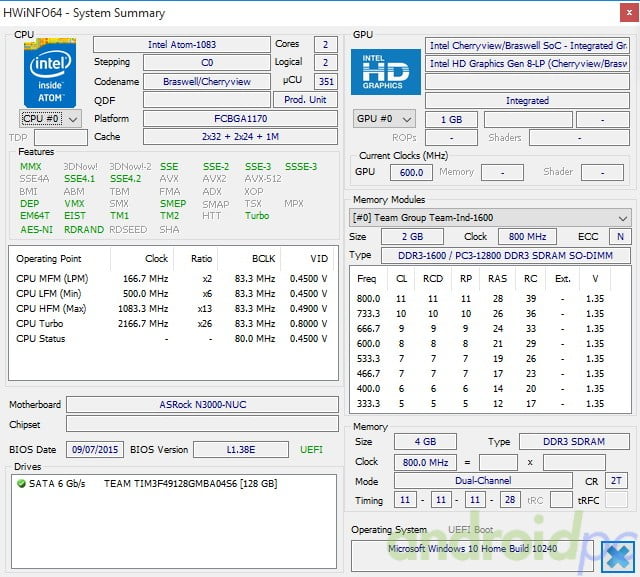This screenshot has height=577, width=640.
Task: Click the ECC value N field
Action: point(620,237)
